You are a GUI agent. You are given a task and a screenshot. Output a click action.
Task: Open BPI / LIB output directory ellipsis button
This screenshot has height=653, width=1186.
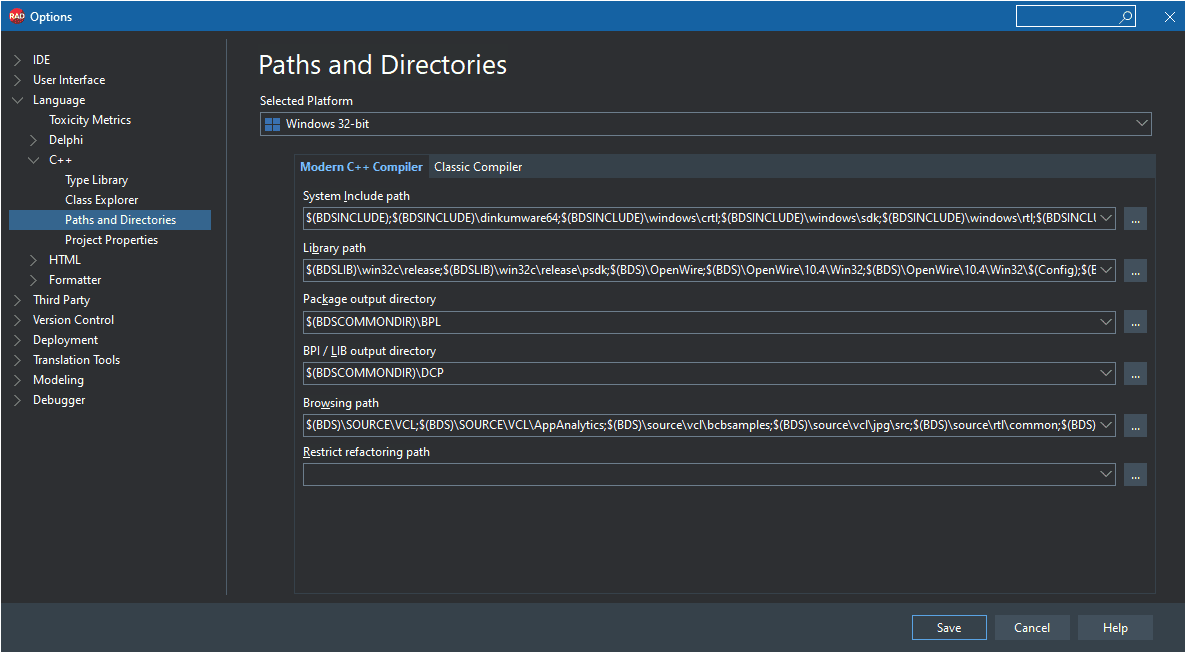[x=1135, y=373]
